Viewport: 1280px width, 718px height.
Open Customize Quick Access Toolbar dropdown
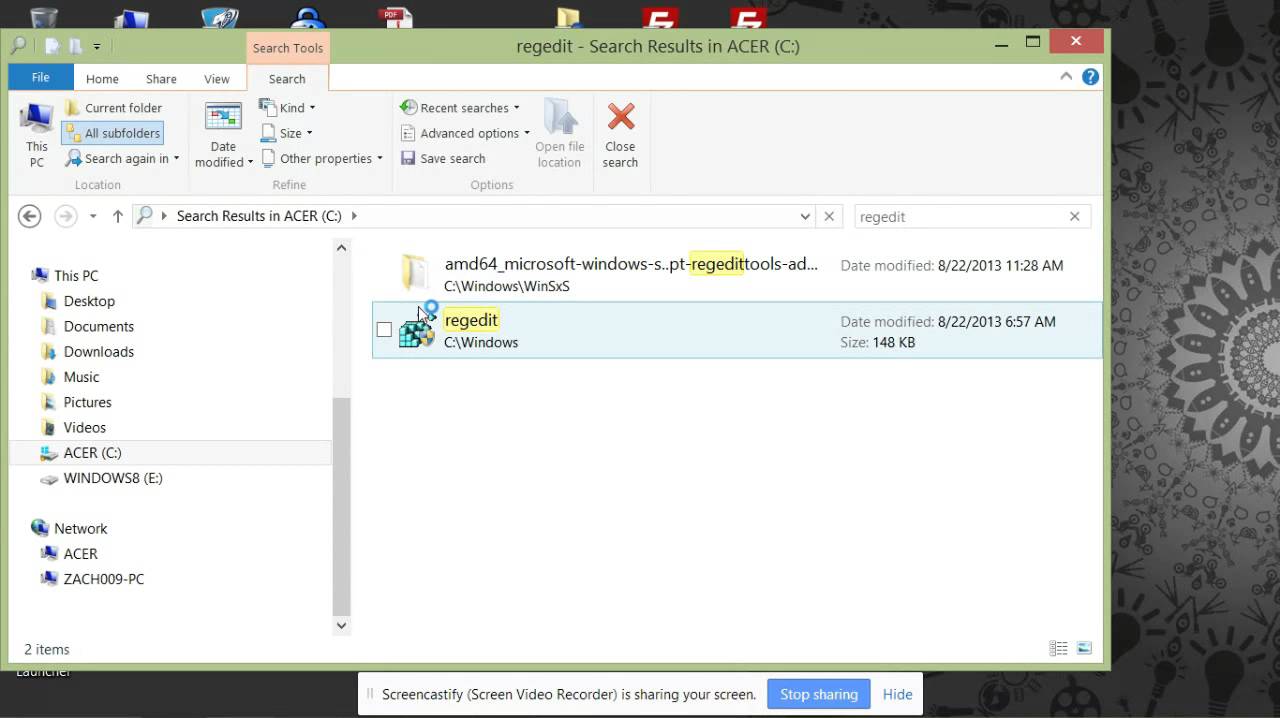[97, 46]
